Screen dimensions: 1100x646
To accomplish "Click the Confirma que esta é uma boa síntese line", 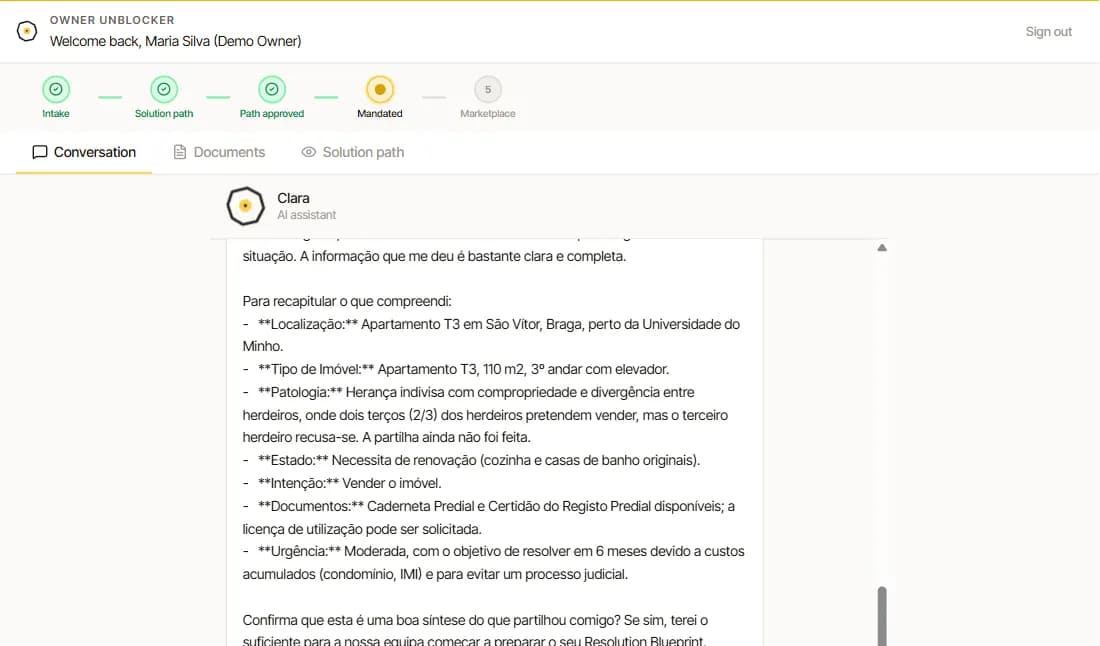I will pos(475,621).
